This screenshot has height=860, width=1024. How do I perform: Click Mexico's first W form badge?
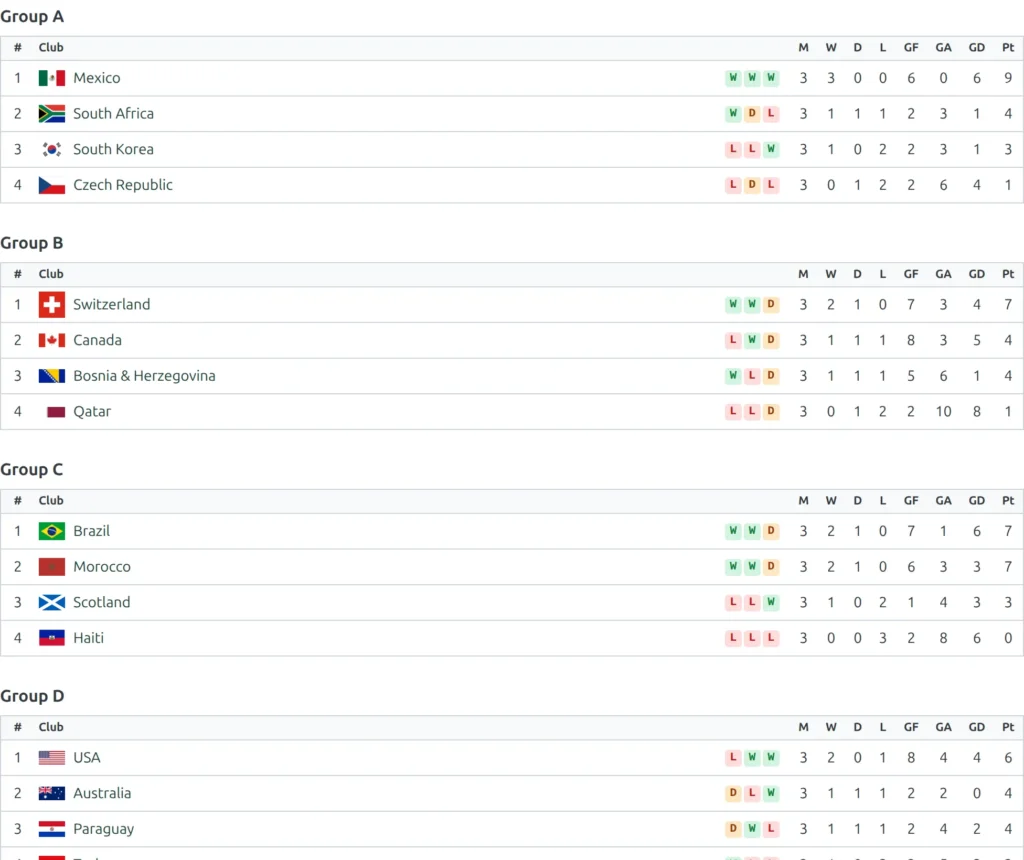[733, 78]
